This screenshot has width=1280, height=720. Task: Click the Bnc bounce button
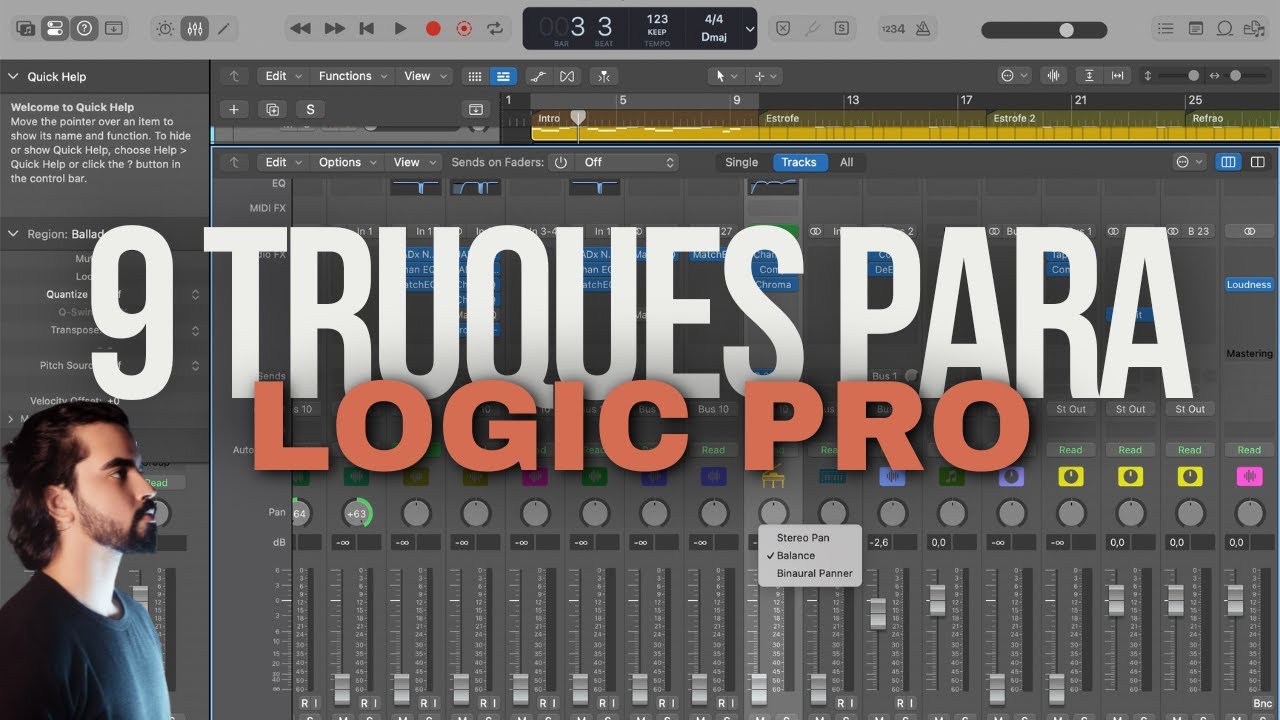(x=1262, y=704)
